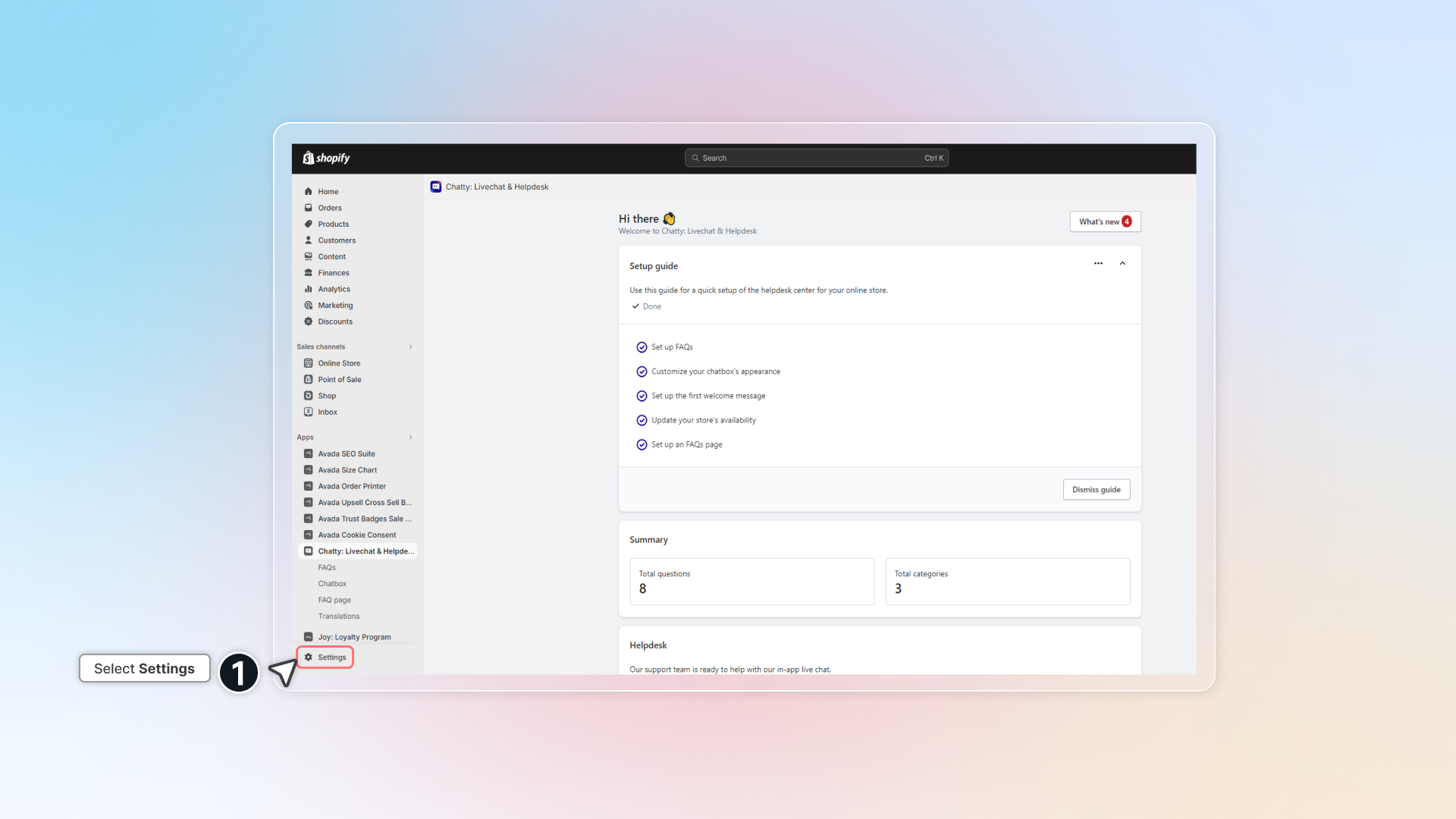Switch to the Chatbox section under Chatty
This screenshot has height=819, width=1456.
pyautogui.click(x=332, y=583)
